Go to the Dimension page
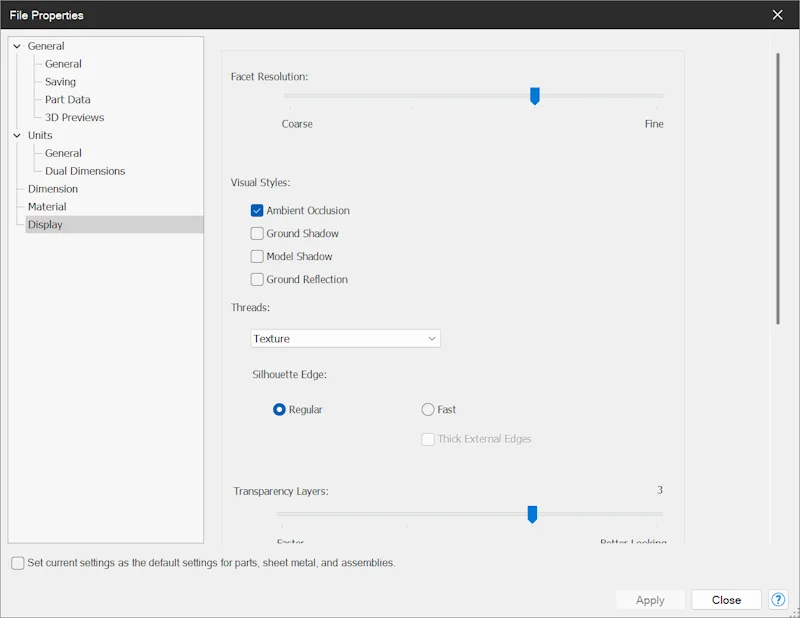This screenshot has height=618, width=800. coord(53,189)
